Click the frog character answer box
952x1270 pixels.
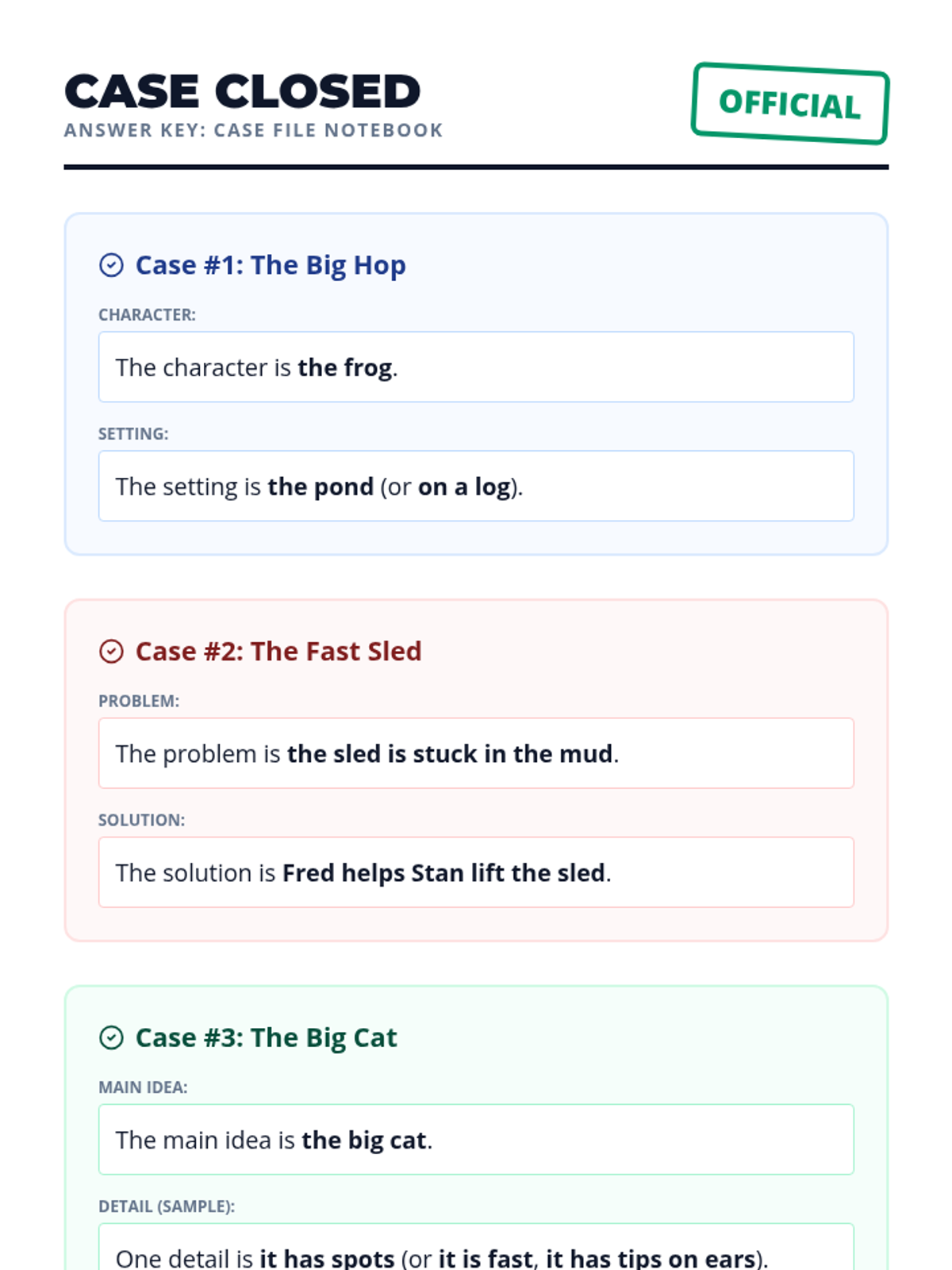coord(476,368)
